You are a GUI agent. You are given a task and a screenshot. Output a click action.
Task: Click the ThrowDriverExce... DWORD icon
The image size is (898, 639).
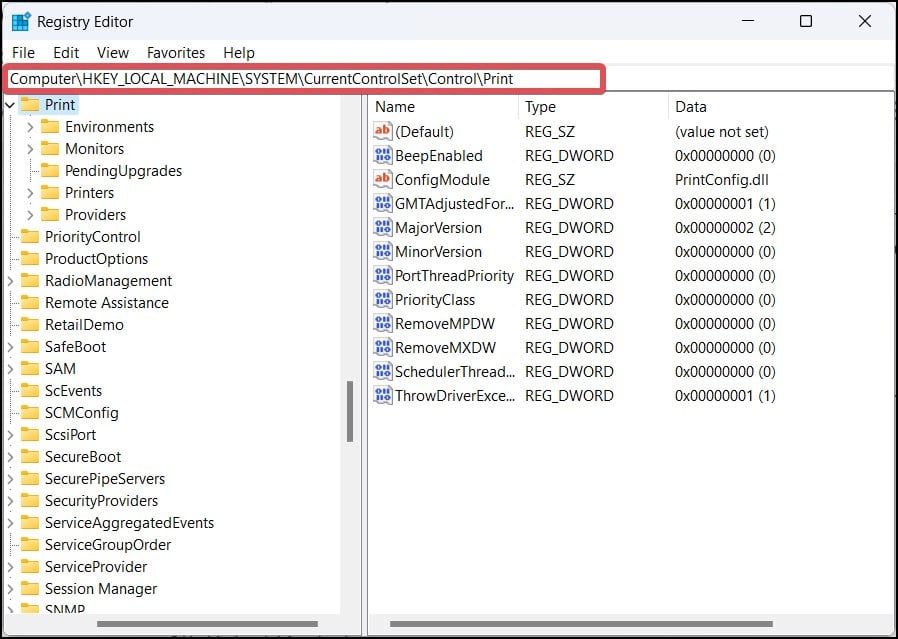383,396
